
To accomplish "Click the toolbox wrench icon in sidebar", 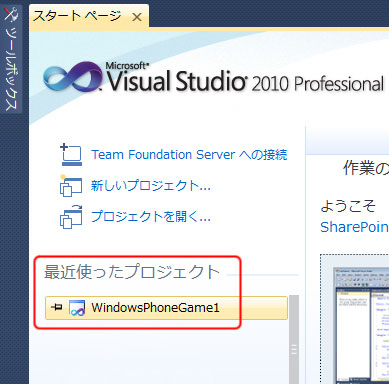I will coord(11,14).
